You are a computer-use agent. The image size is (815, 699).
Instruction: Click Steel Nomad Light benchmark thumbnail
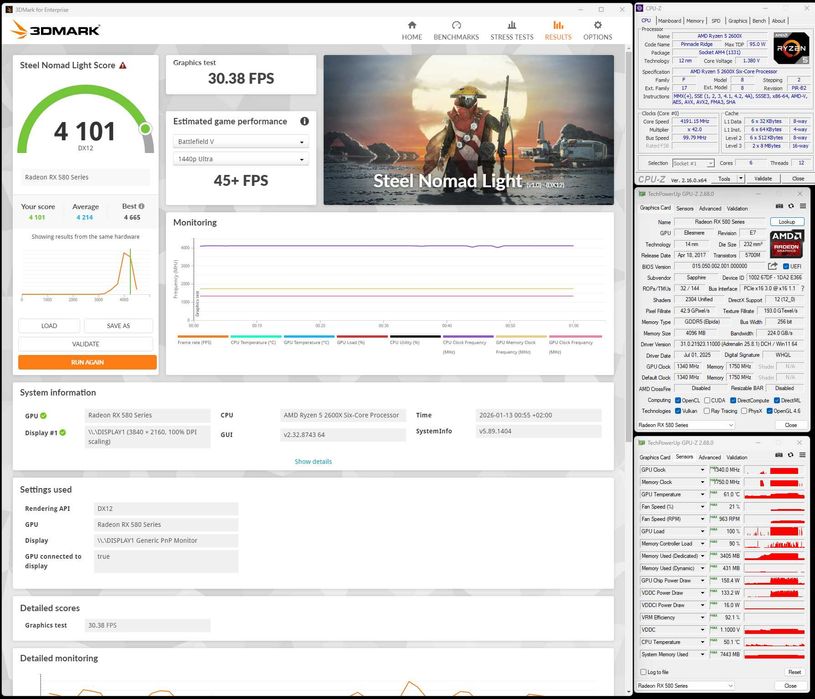point(468,130)
